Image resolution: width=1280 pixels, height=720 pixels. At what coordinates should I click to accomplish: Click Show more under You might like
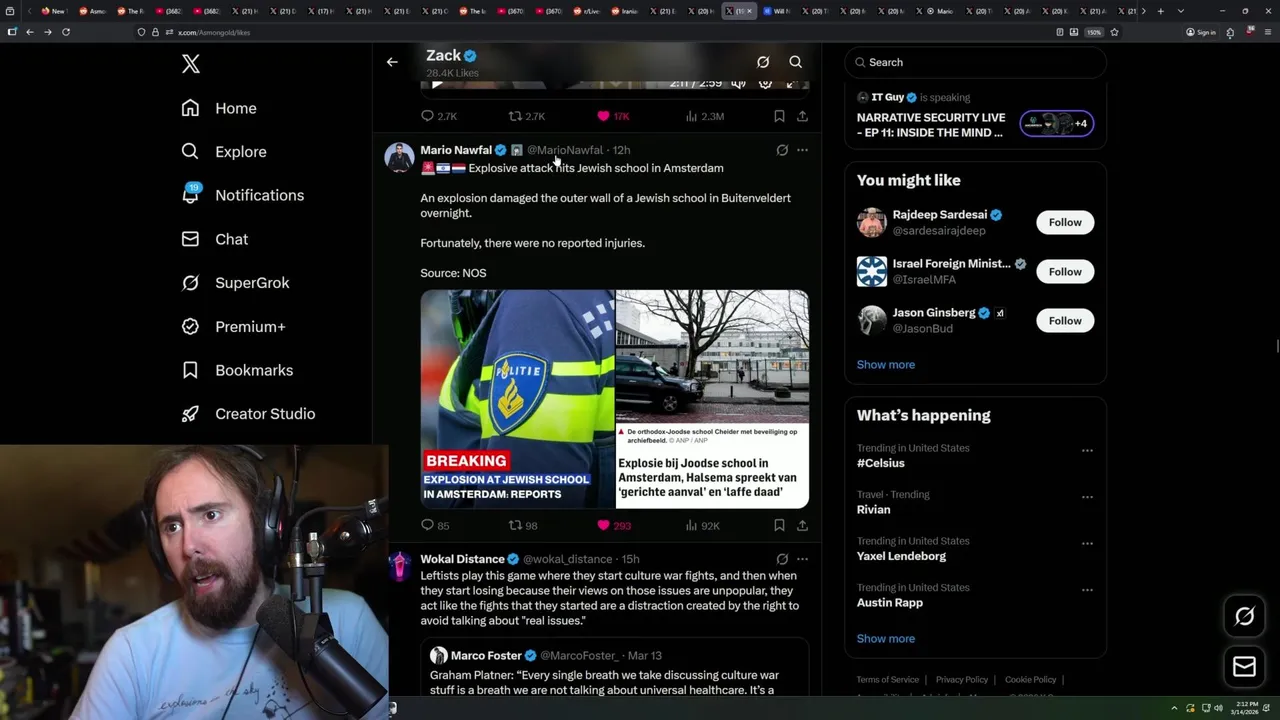[886, 364]
